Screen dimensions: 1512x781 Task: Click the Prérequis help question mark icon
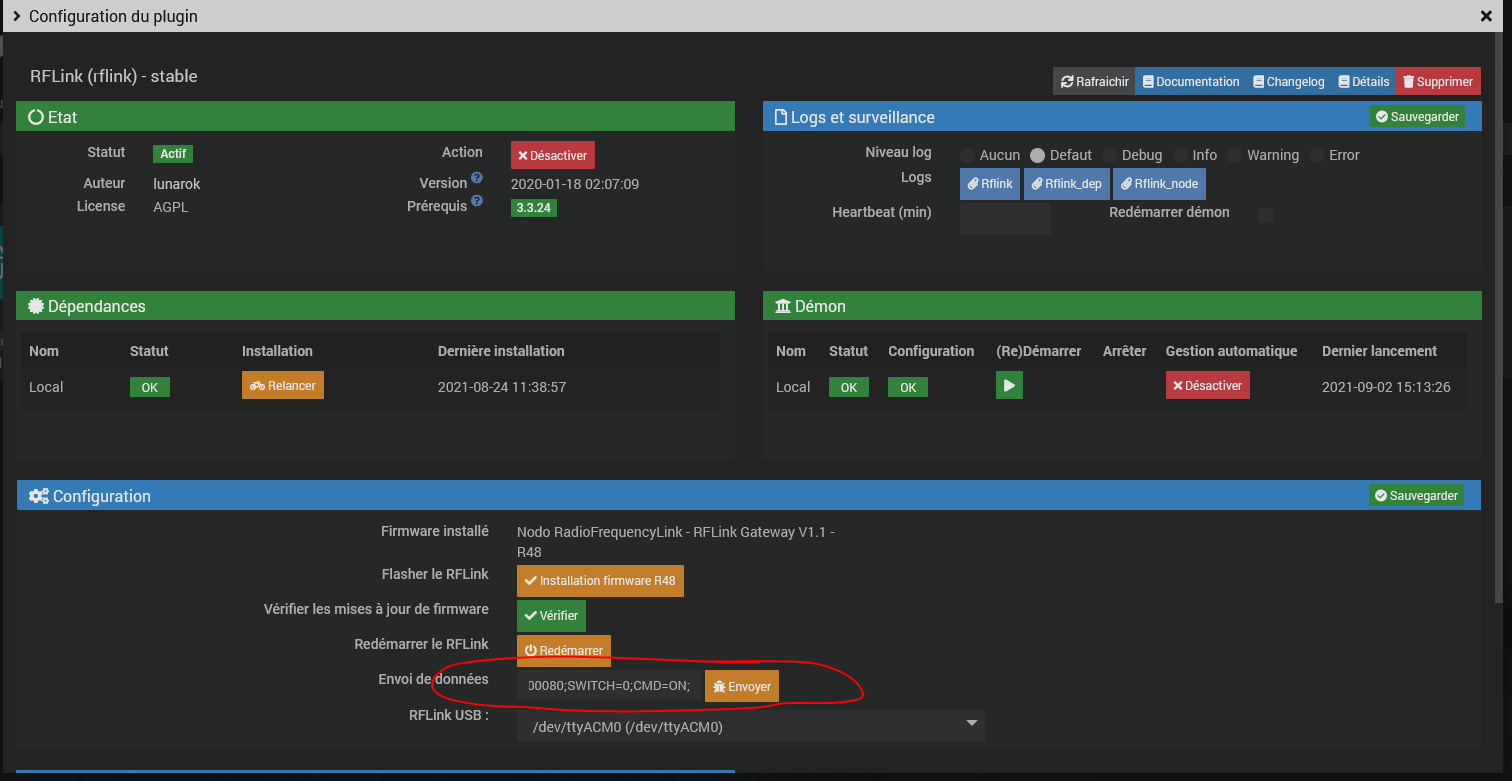pyautogui.click(x=477, y=201)
